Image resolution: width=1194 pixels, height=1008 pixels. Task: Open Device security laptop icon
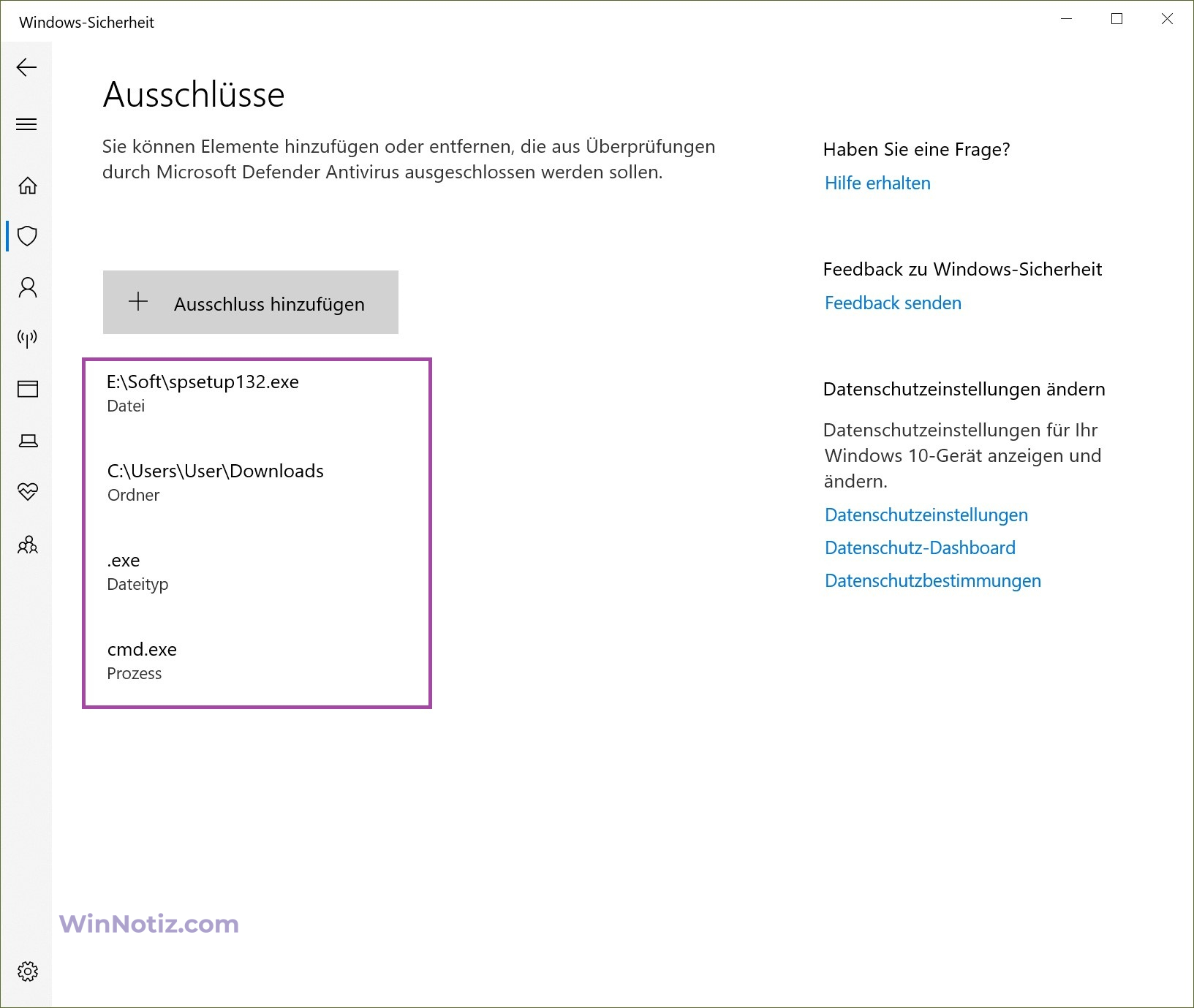(28, 441)
